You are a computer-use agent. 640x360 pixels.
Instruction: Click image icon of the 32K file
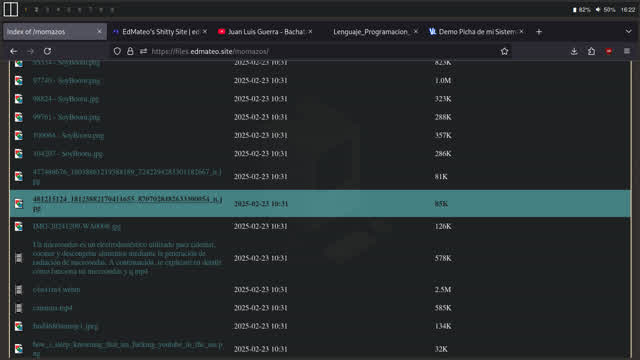(x=19, y=349)
